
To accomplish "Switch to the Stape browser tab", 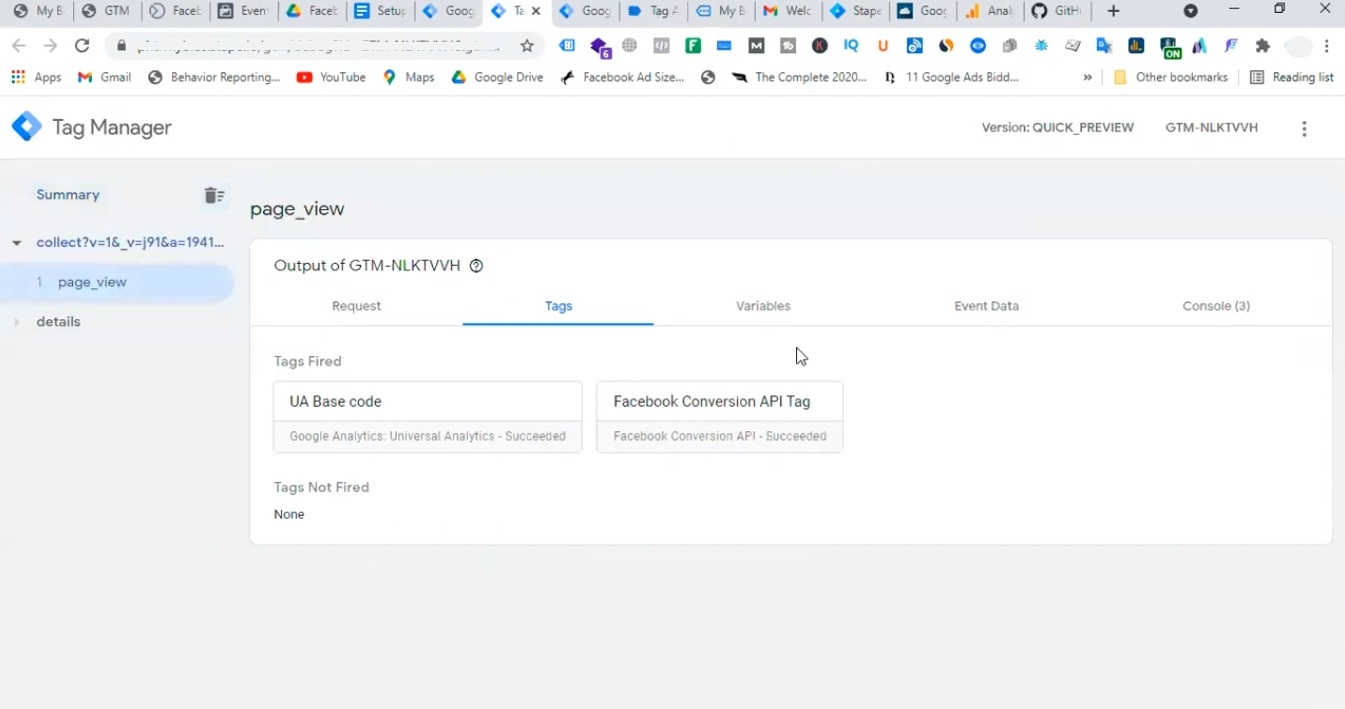I will pos(853,11).
